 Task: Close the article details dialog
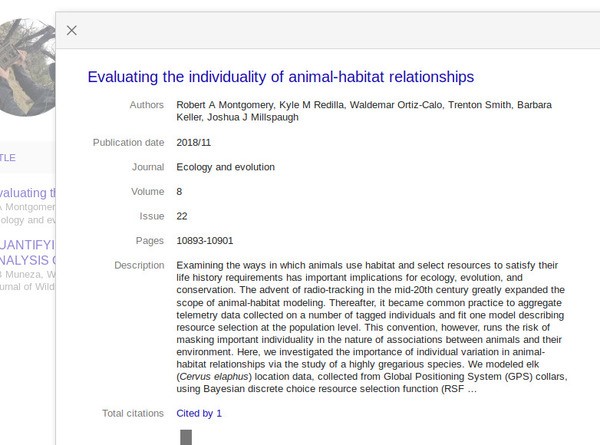71,30
